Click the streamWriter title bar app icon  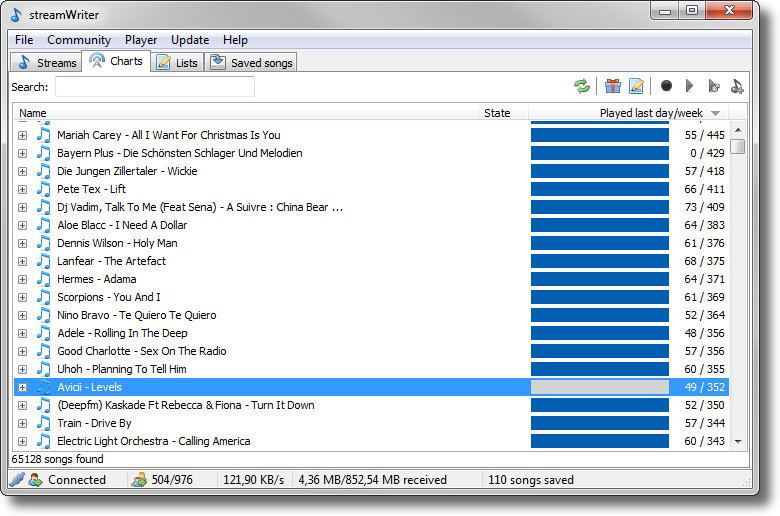pyautogui.click(x=16, y=15)
